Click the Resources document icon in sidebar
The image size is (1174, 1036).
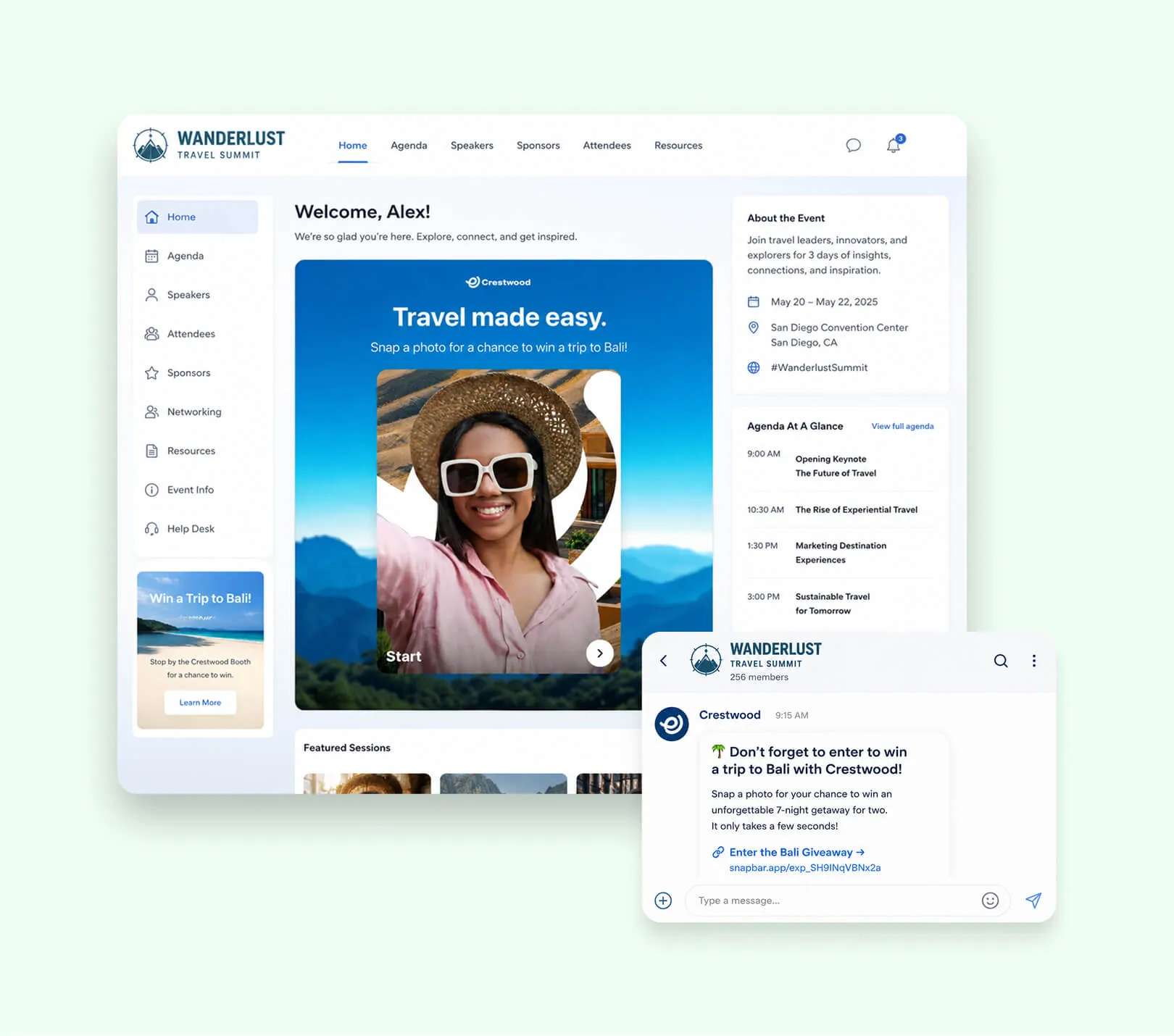(x=151, y=451)
